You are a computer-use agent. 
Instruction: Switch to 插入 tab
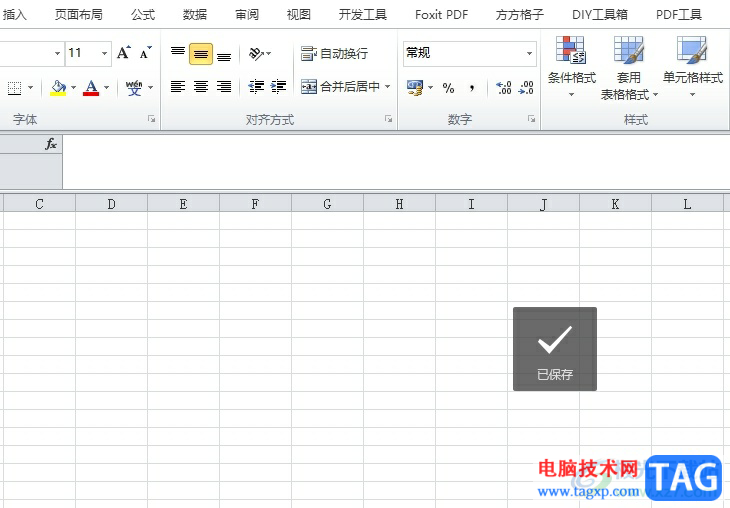[15, 15]
